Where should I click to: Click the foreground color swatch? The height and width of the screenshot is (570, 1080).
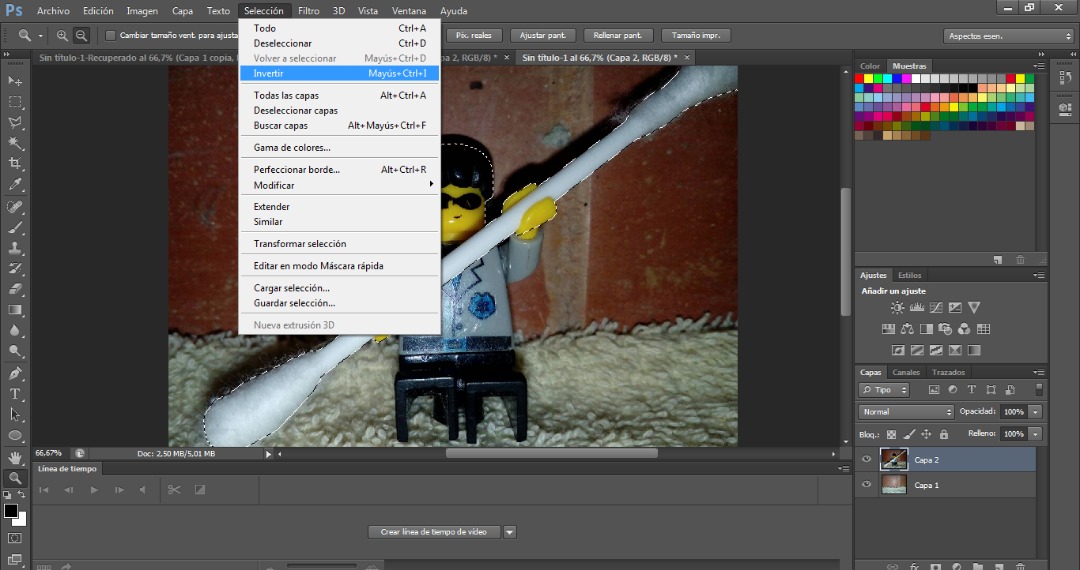(x=10, y=511)
